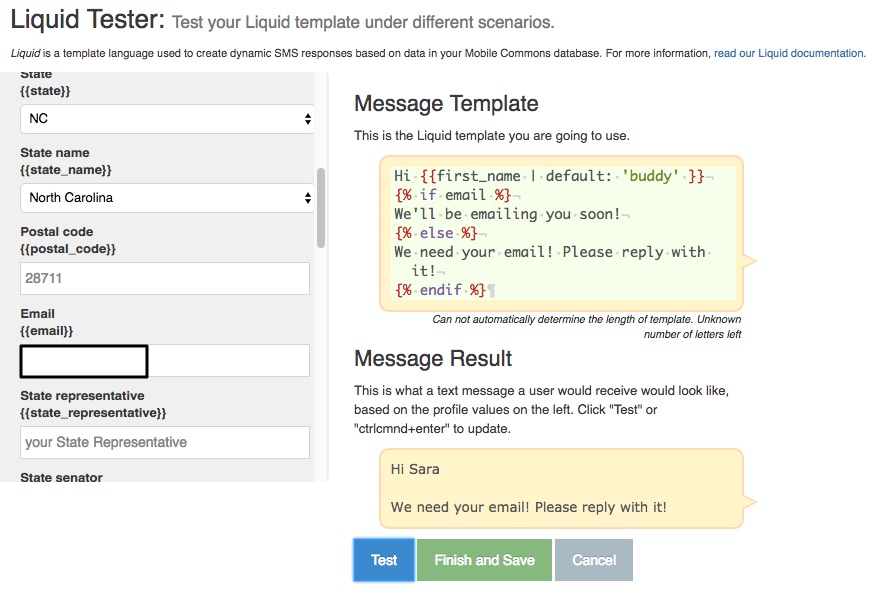The height and width of the screenshot is (597, 881).
Task: Click the left panel vertical scrollbar
Action: [x=321, y=208]
